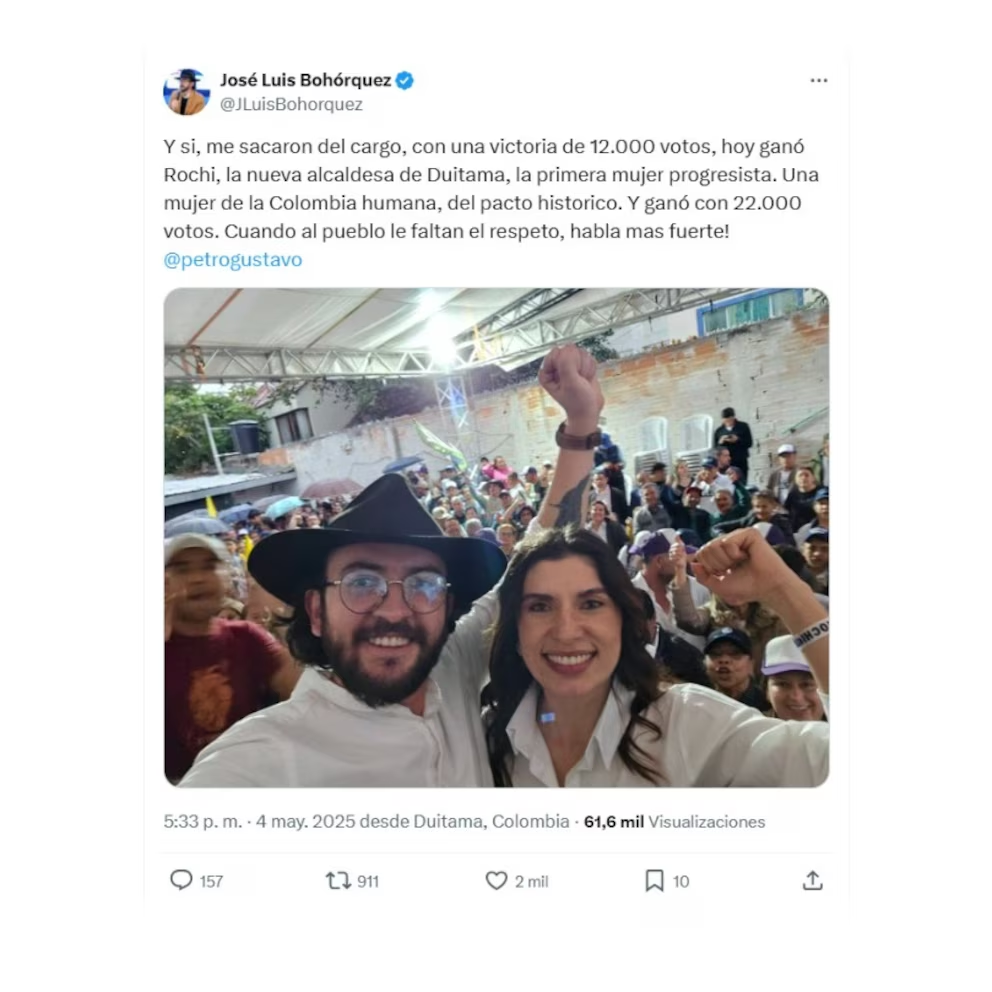
Task: Click the 10 bookmarks count
Action: tap(681, 881)
